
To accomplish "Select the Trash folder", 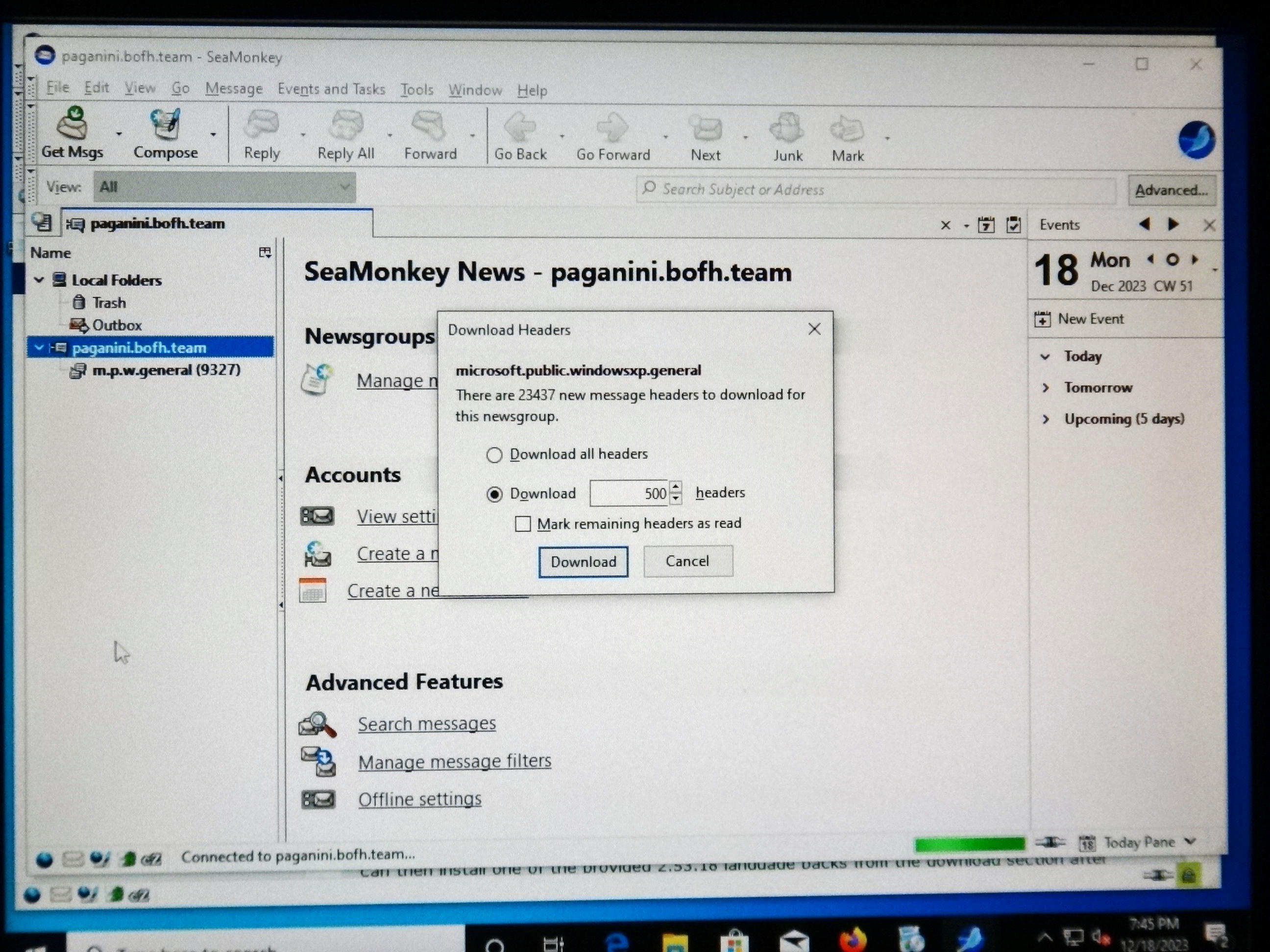I will pos(108,303).
